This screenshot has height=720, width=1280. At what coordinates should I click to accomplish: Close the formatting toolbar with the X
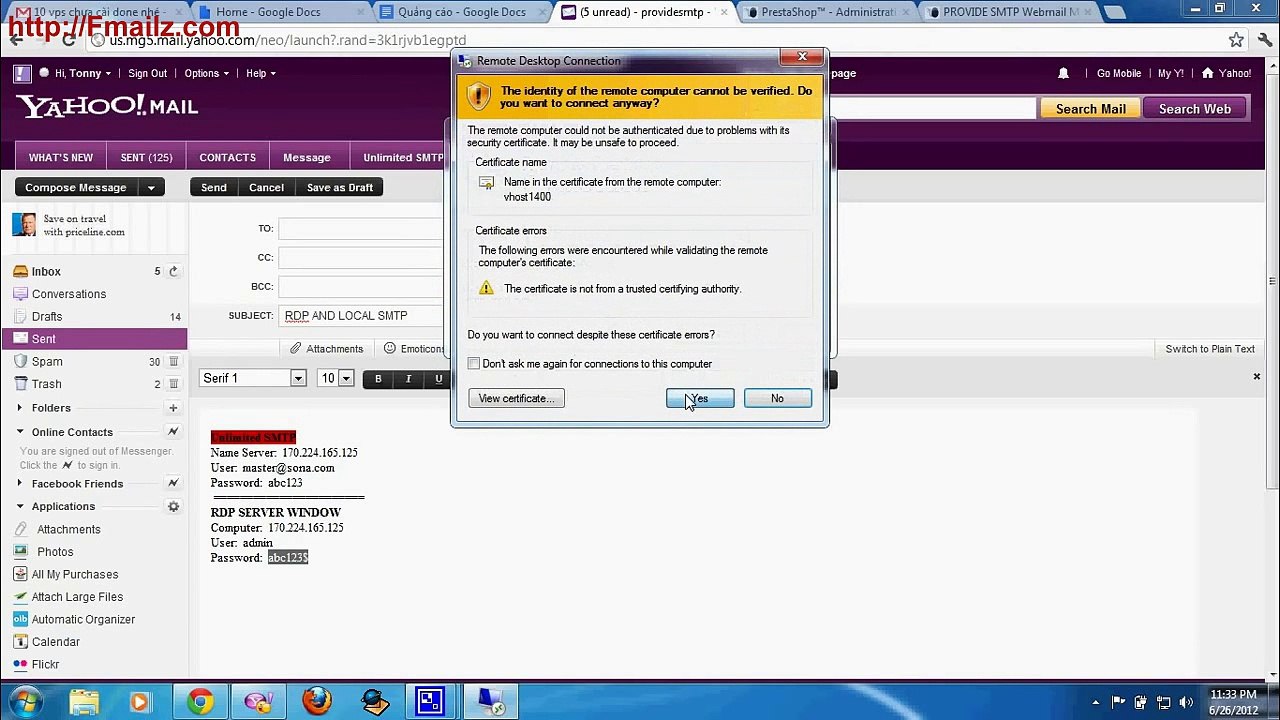tap(1257, 377)
